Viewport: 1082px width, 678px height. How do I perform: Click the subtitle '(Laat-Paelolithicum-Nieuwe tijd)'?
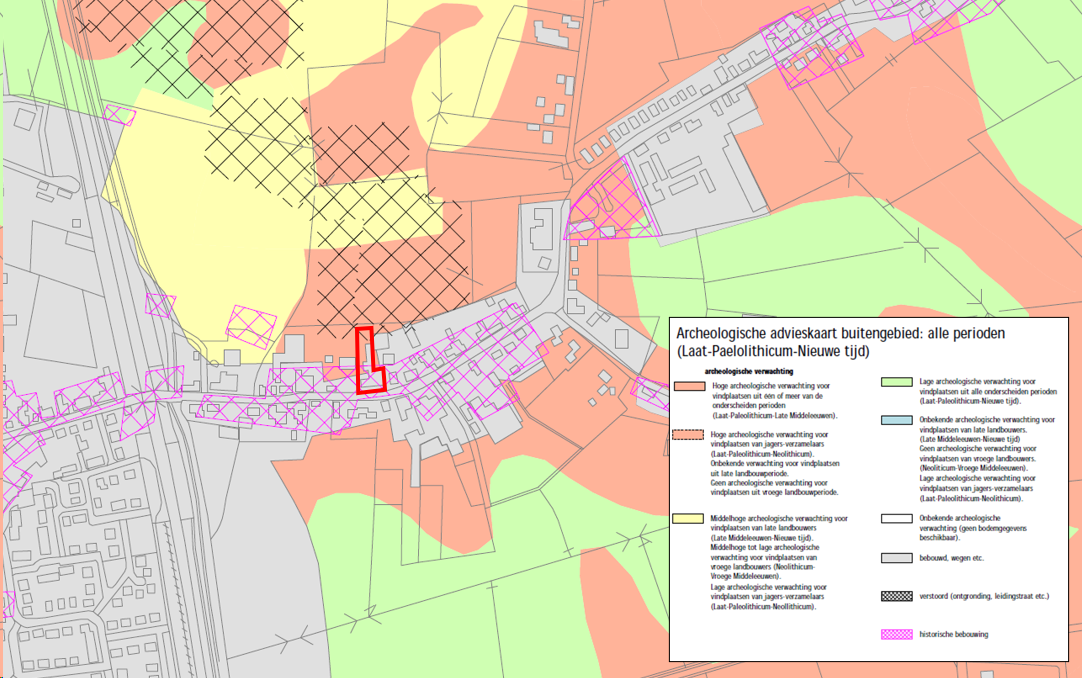[772, 352]
